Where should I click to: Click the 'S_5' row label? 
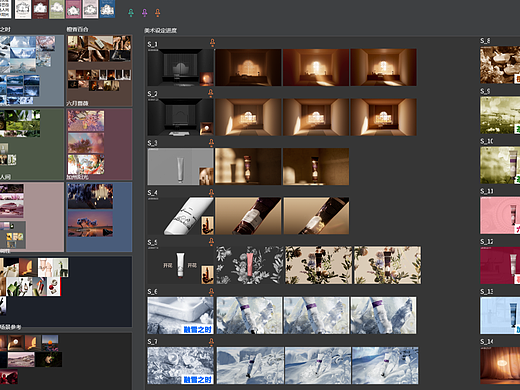[x=153, y=242]
